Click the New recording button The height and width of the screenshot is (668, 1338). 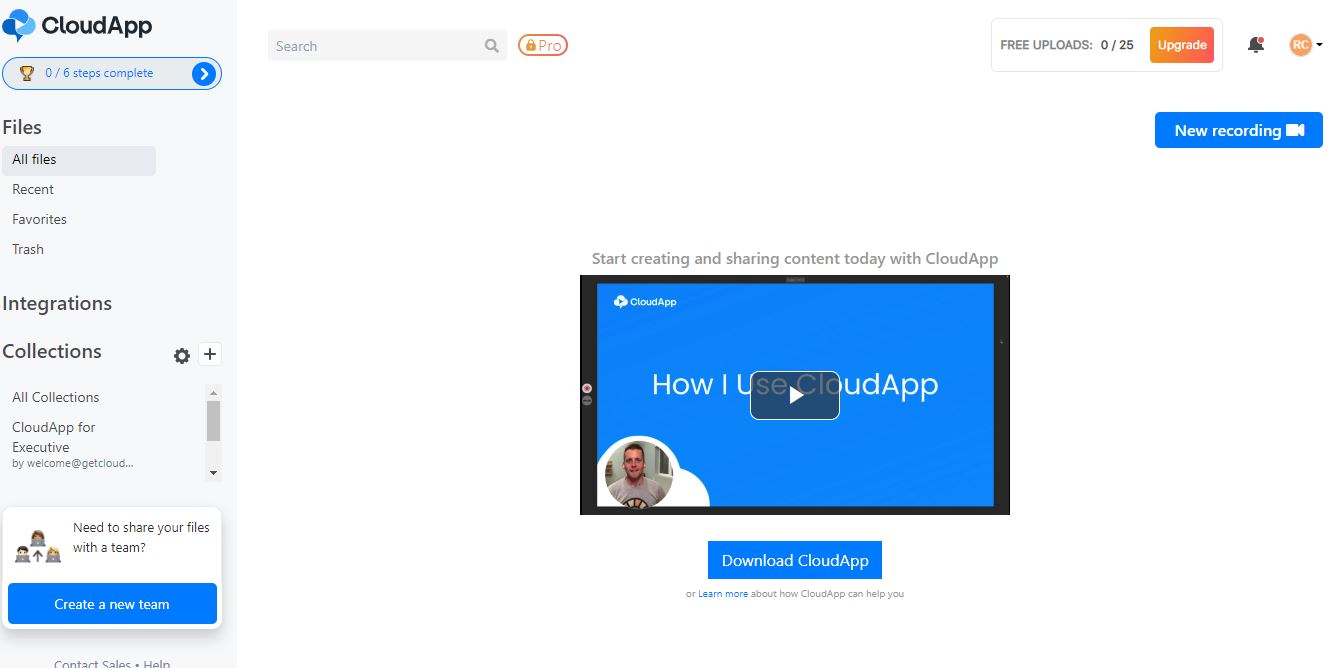click(x=1239, y=130)
